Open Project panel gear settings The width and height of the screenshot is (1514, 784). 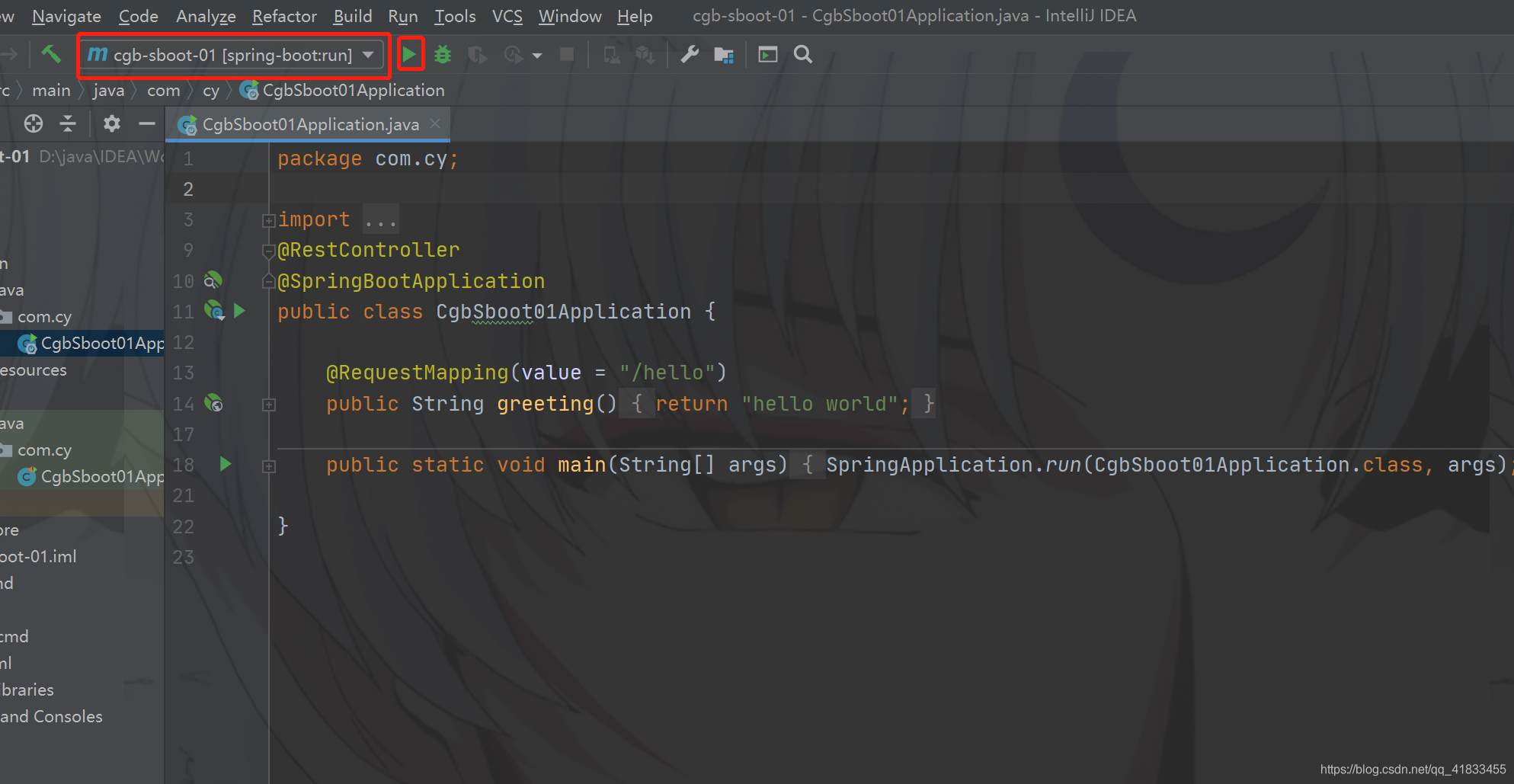pyautogui.click(x=112, y=123)
